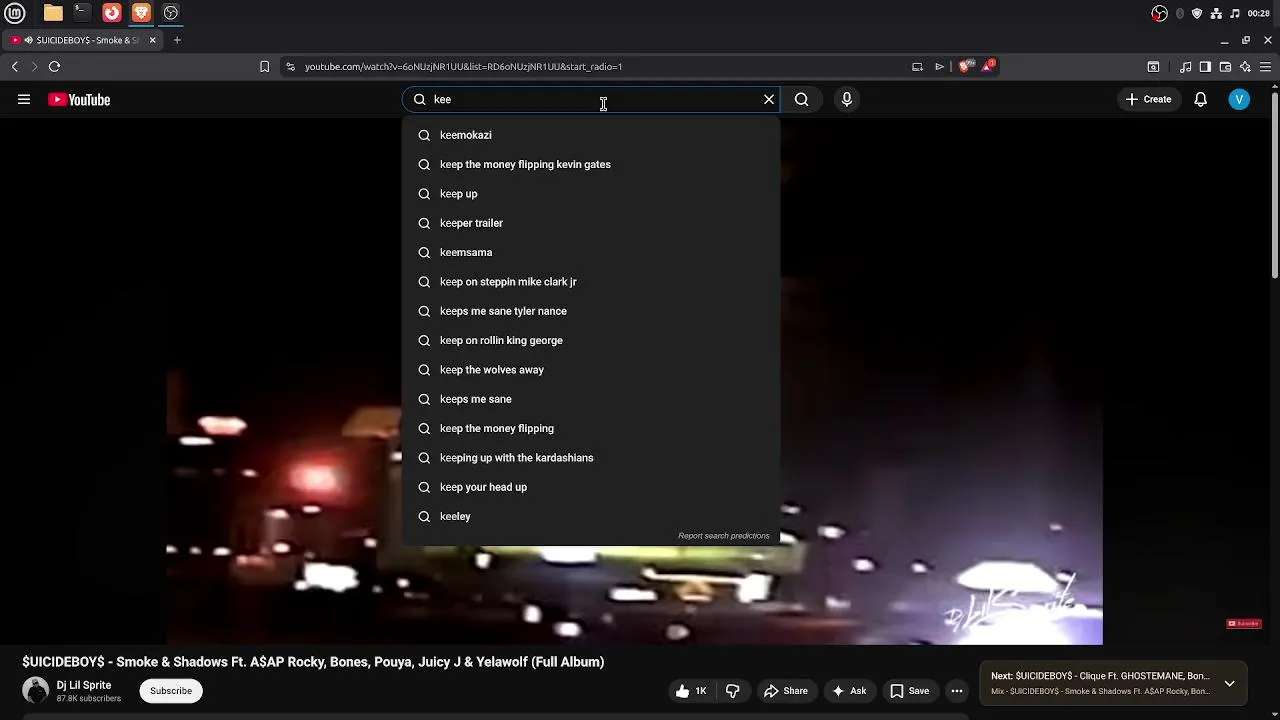Open Brave Rewards triangle icon
This screenshot has height=720, width=1280.
tap(988, 66)
